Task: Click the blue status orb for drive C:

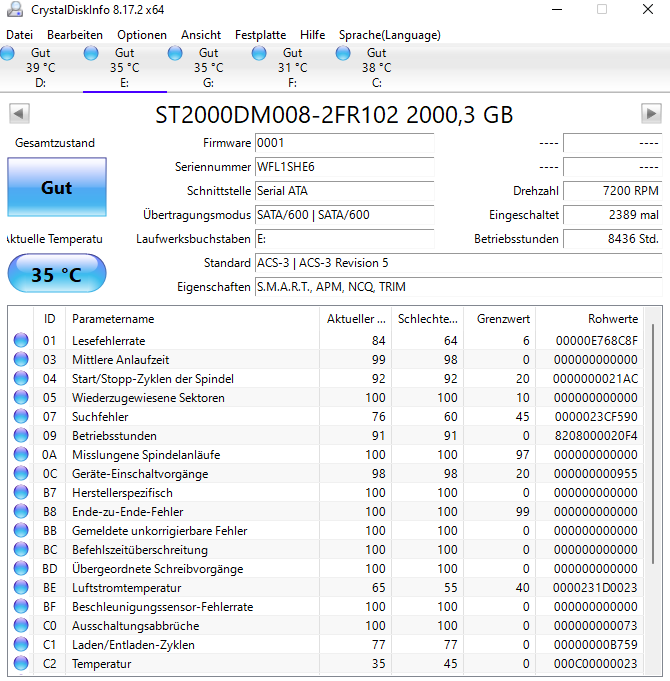Action: [343, 53]
